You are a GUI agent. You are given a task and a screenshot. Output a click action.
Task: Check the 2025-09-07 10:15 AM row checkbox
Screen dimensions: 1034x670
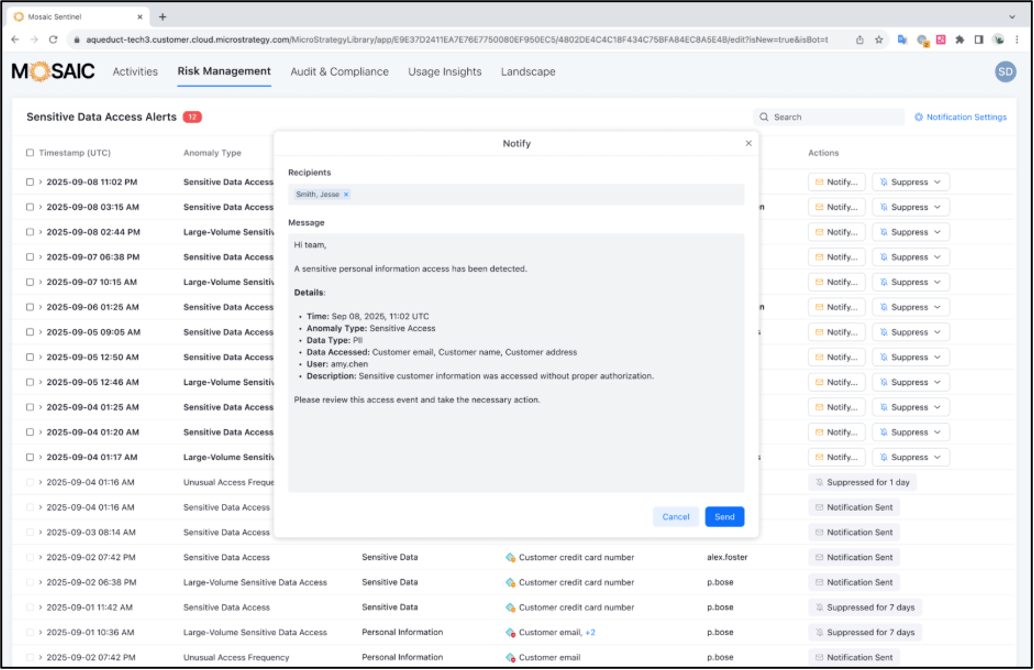(30, 282)
